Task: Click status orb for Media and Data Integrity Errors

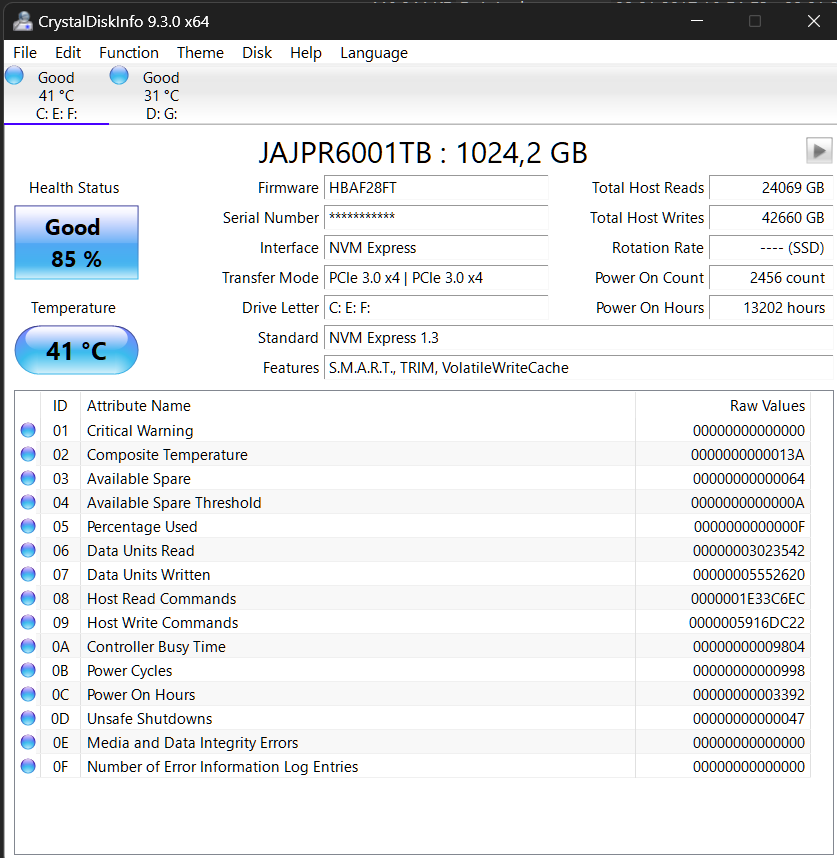Action: (28, 743)
